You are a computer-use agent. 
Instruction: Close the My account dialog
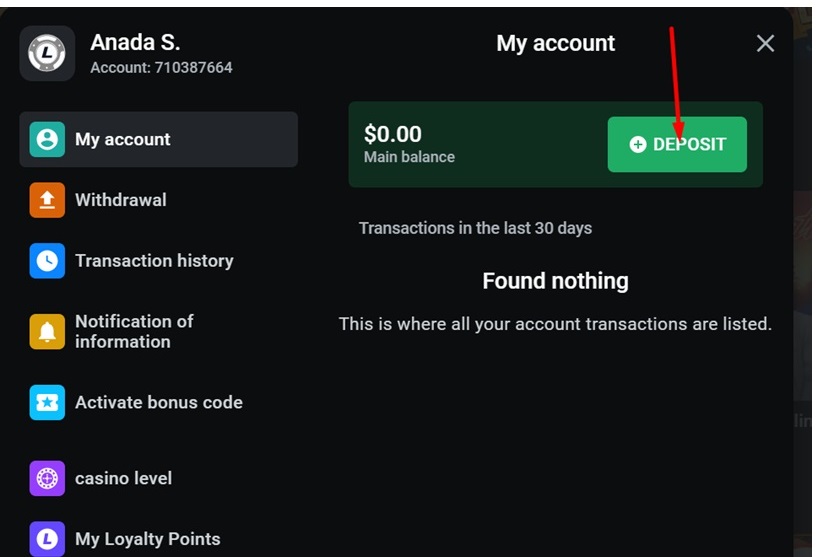tap(765, 43)
